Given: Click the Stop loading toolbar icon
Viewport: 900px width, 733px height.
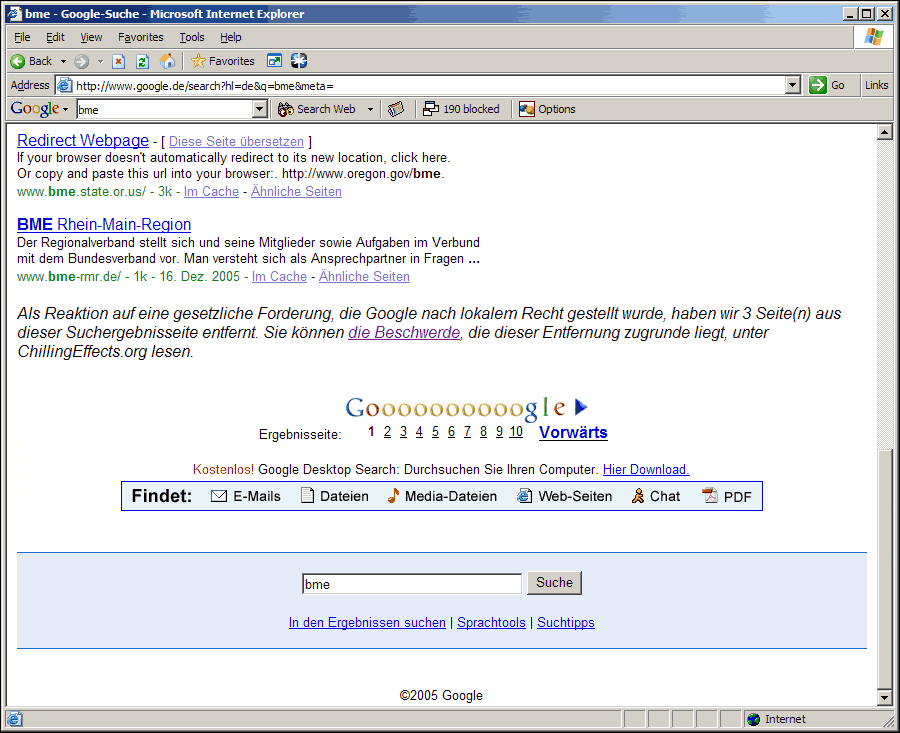Looking at the screenshot, I should tap(118, 61).
